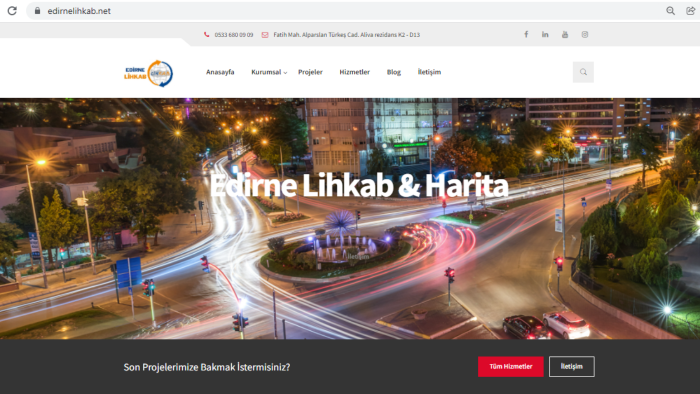Open the LinkedIn profile icon

545,34
